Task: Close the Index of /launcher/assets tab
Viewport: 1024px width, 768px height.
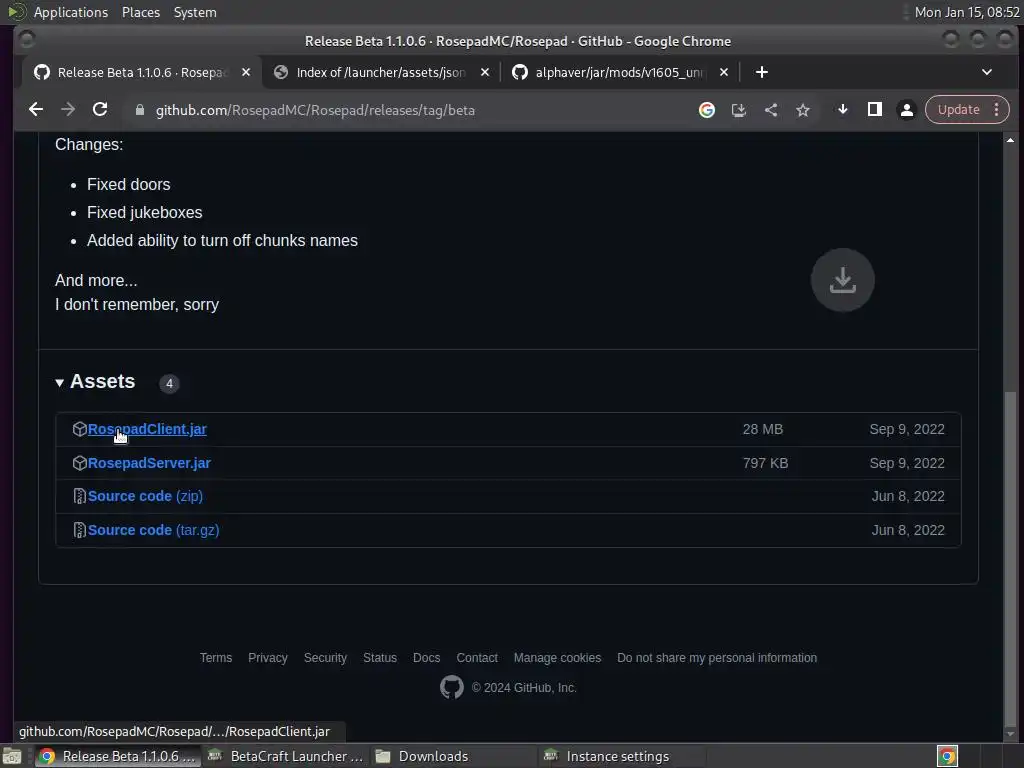Action: coord(485,72)
